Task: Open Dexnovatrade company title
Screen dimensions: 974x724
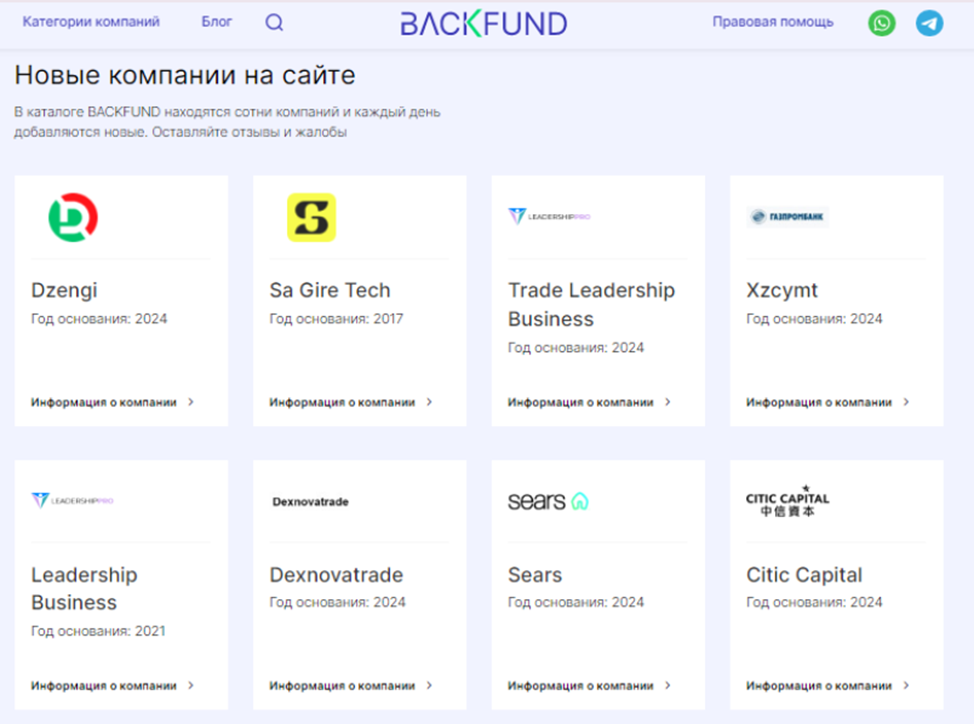Action: [336, 575]
